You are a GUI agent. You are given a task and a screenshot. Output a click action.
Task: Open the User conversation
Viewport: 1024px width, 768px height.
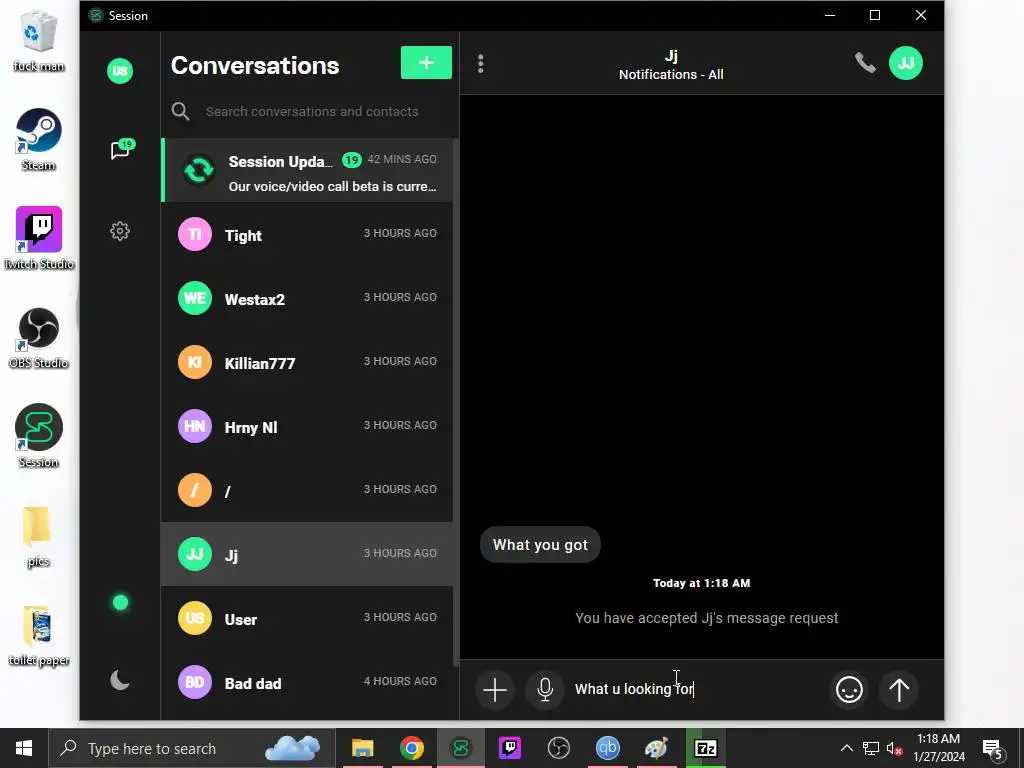307,618
